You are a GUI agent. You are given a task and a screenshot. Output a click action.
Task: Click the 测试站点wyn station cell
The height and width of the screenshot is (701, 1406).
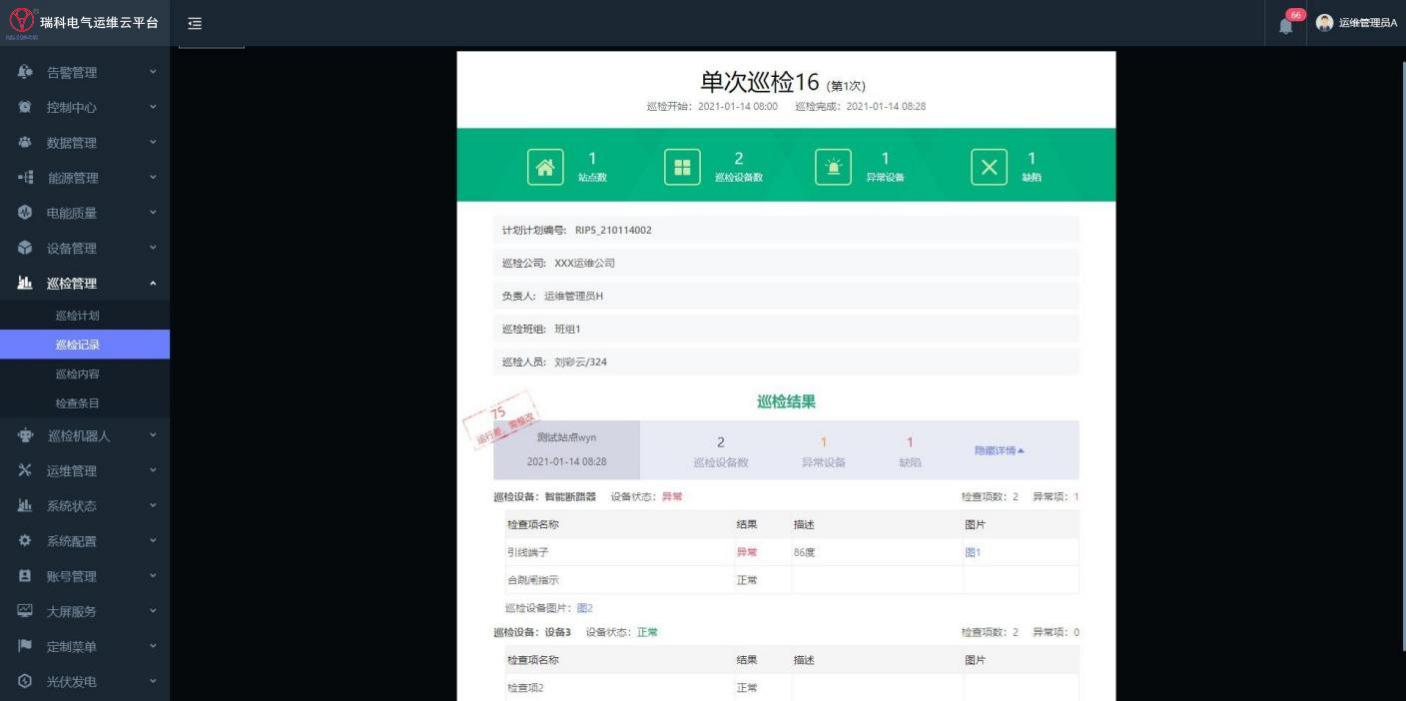click(566, 450)
